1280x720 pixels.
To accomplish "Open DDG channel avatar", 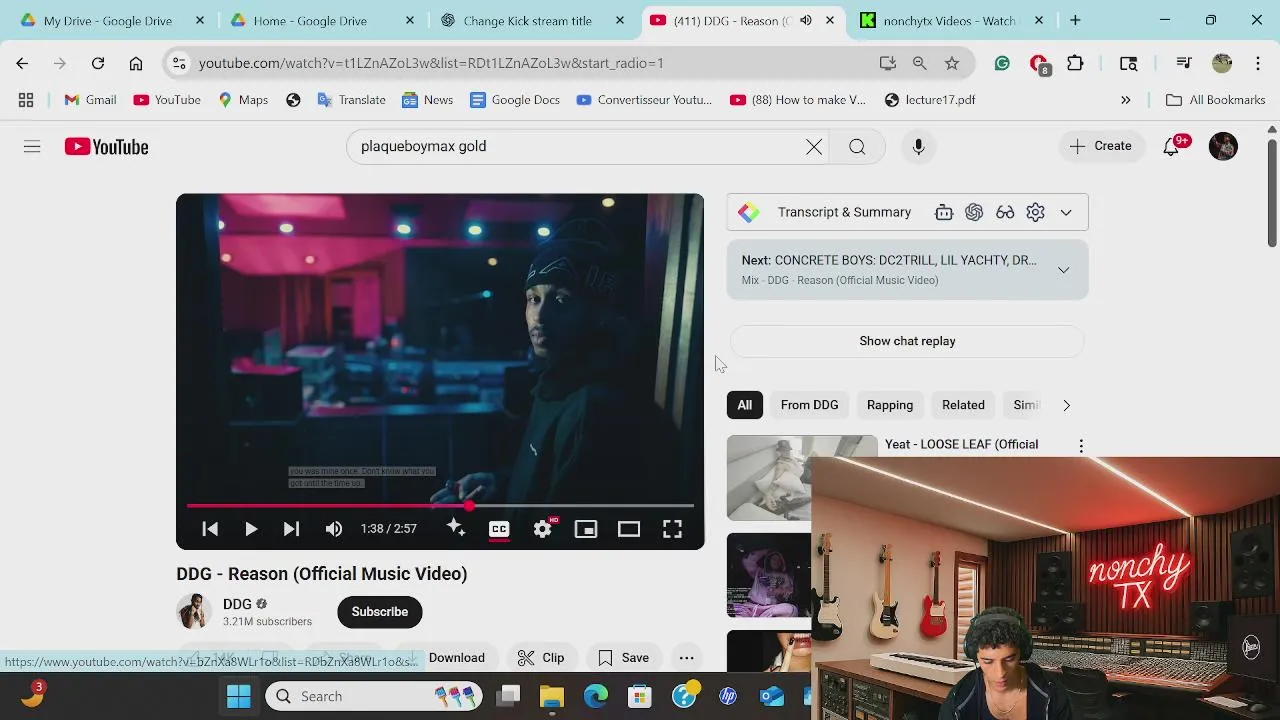I will pyautogui.click(x=194, y=612).
